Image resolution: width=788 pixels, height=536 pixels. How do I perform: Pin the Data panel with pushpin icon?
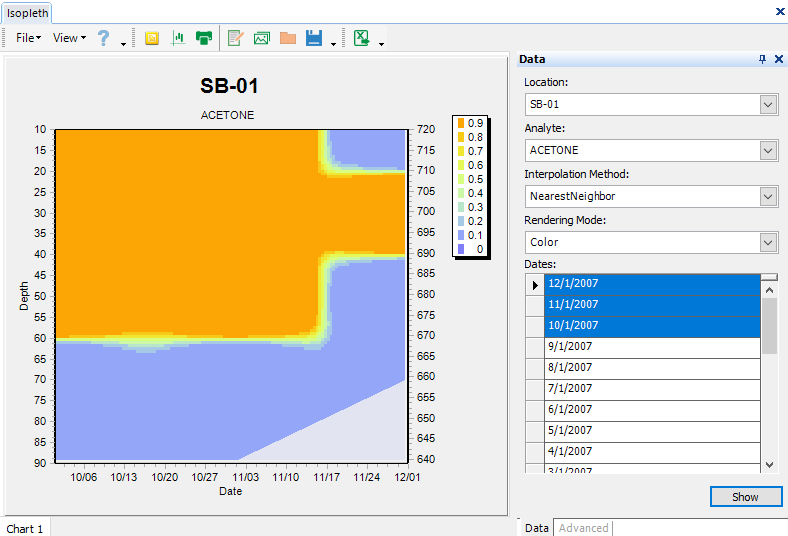point(763,60)
